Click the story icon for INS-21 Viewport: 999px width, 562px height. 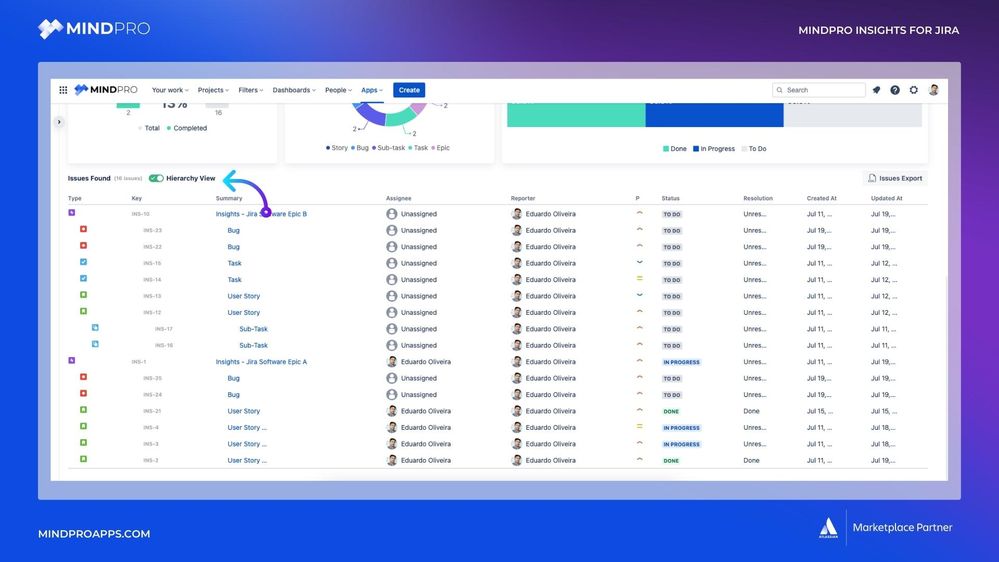pos(83,410)
